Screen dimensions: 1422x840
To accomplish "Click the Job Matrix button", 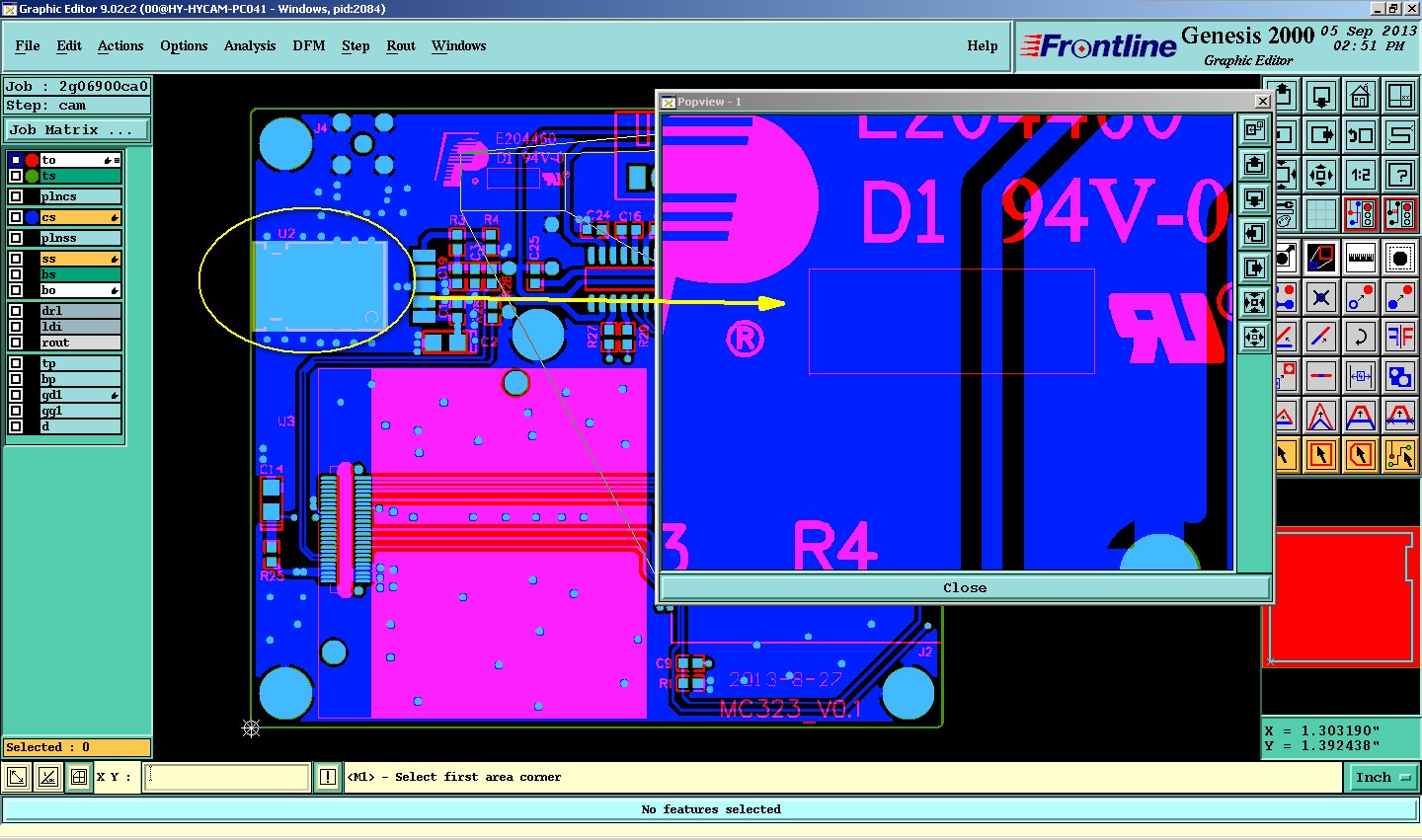I will point(77,129).
